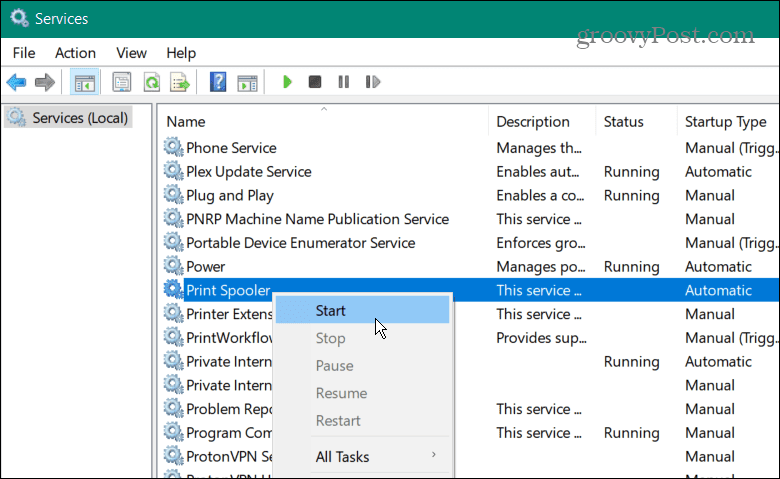Image resolution: width=780 pixels, height=479 pixels.
Task: Sort by the Name column header
Action: (186, 122)
